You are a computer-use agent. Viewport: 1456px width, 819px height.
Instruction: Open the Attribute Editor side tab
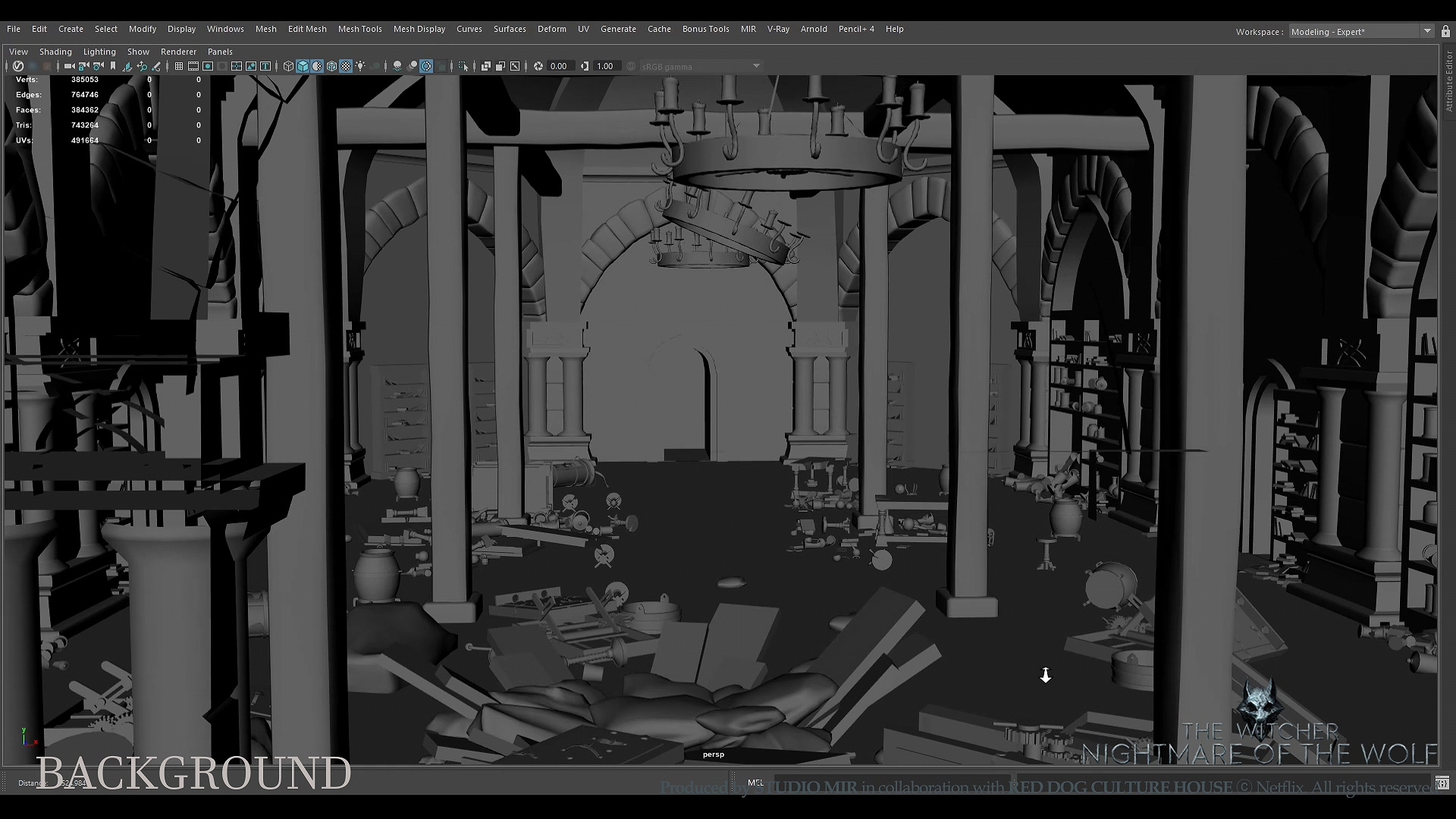pyautogui.click(x=1448, y=82)
